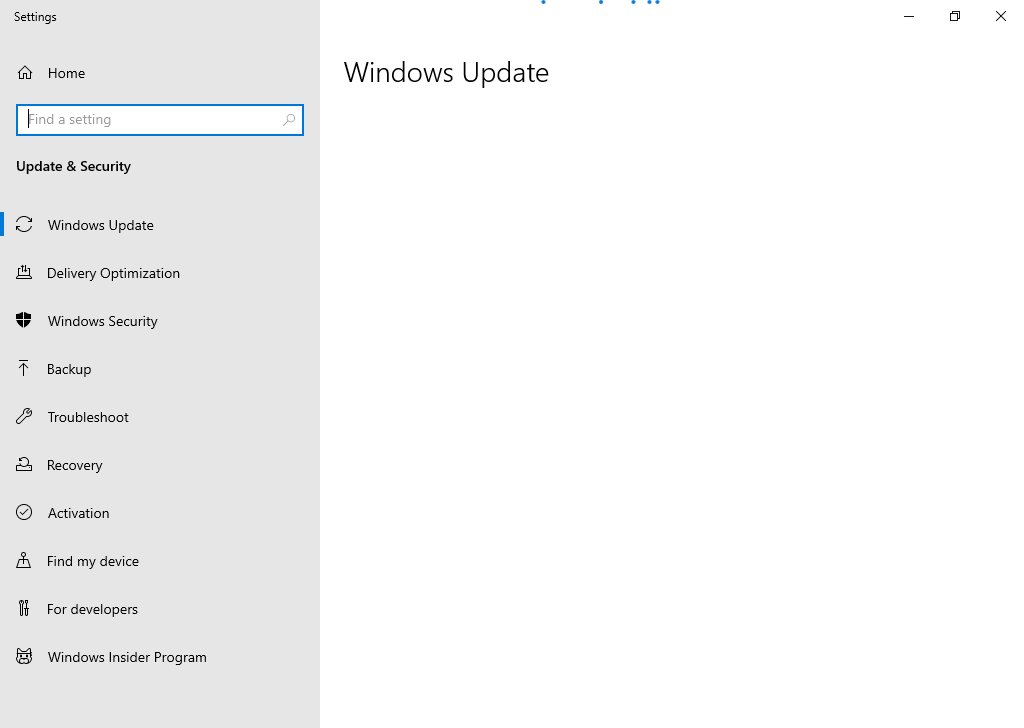The height and width of the screenshot is (728, 1024).
Task: Click the Update & Security heading
Action: click(73, 166)
